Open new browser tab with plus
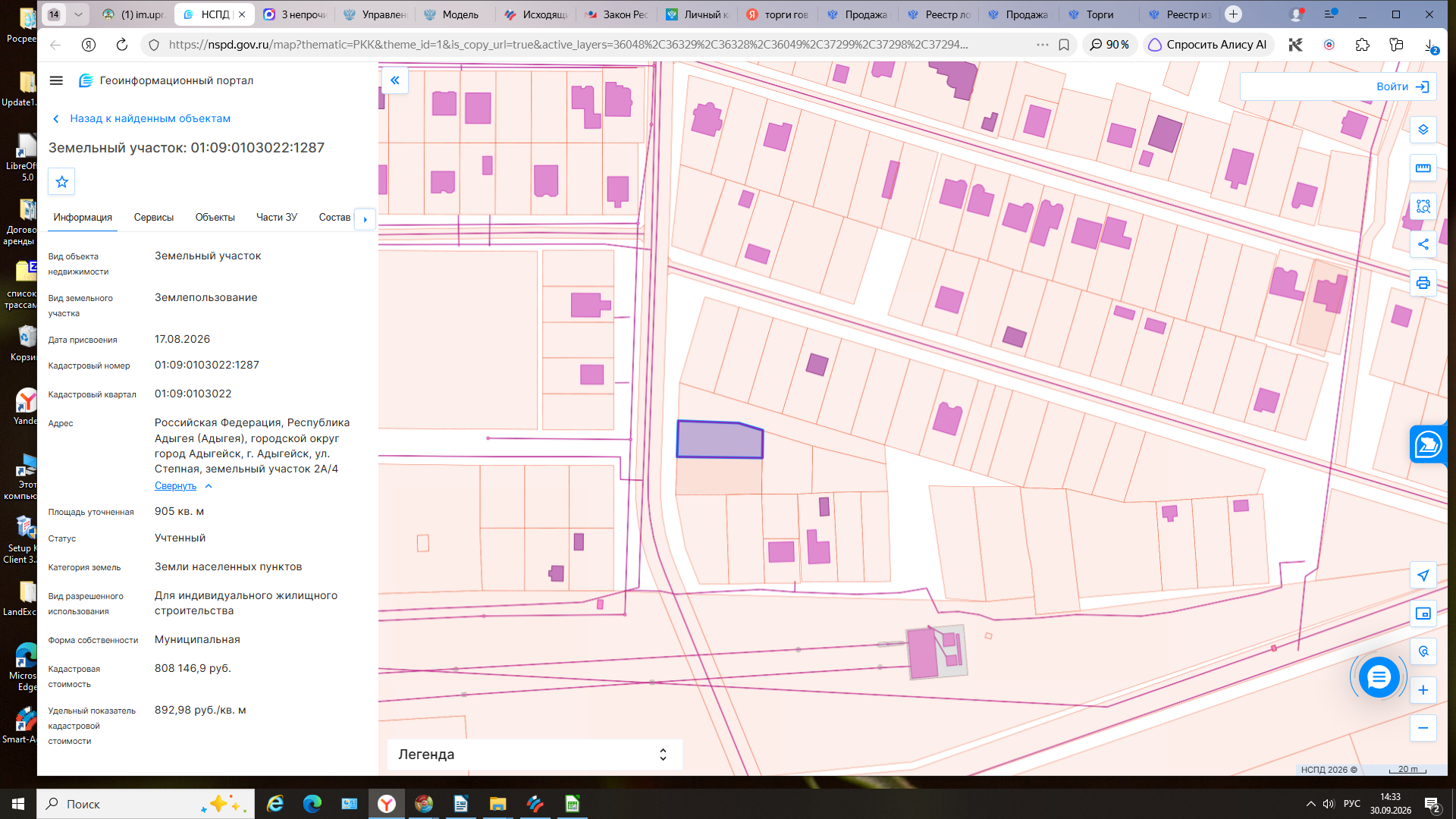This screenshot has width=1456, height=819. (x=1234, y=14)
